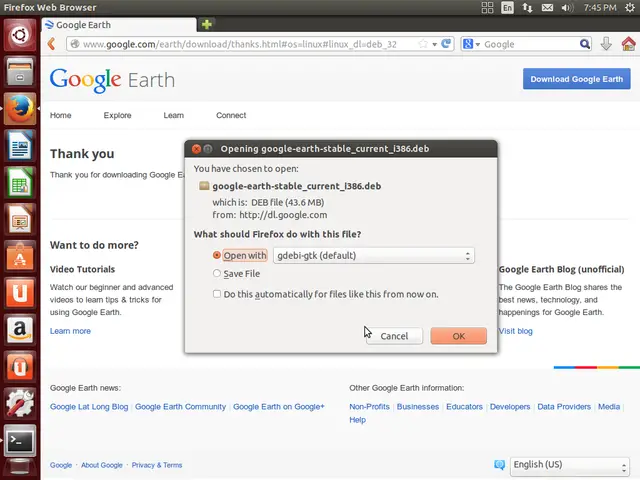Launch LibreOffice Calc from the launcher

tap(20, 182)
